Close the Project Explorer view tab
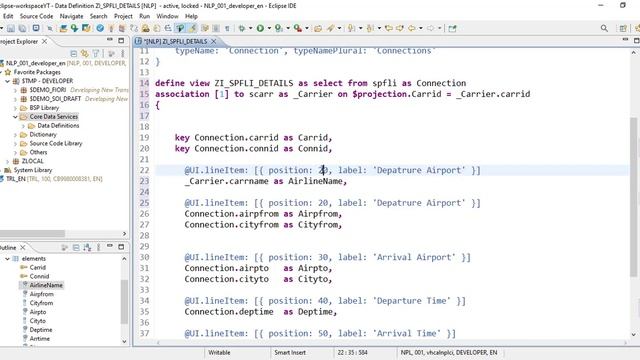The image size is (640, 360). click(x=44, y=41)
